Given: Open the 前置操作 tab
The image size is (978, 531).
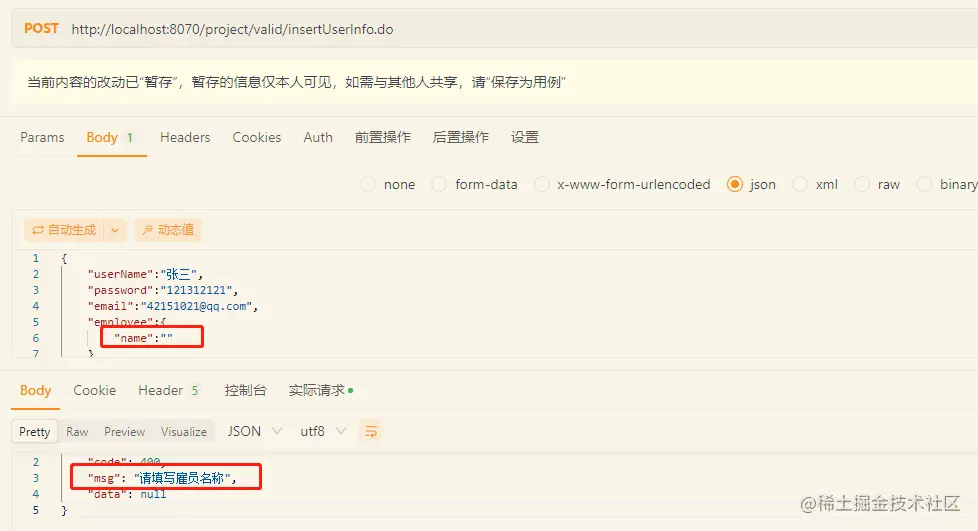Looking at the screenshot, I should (383, 137).
